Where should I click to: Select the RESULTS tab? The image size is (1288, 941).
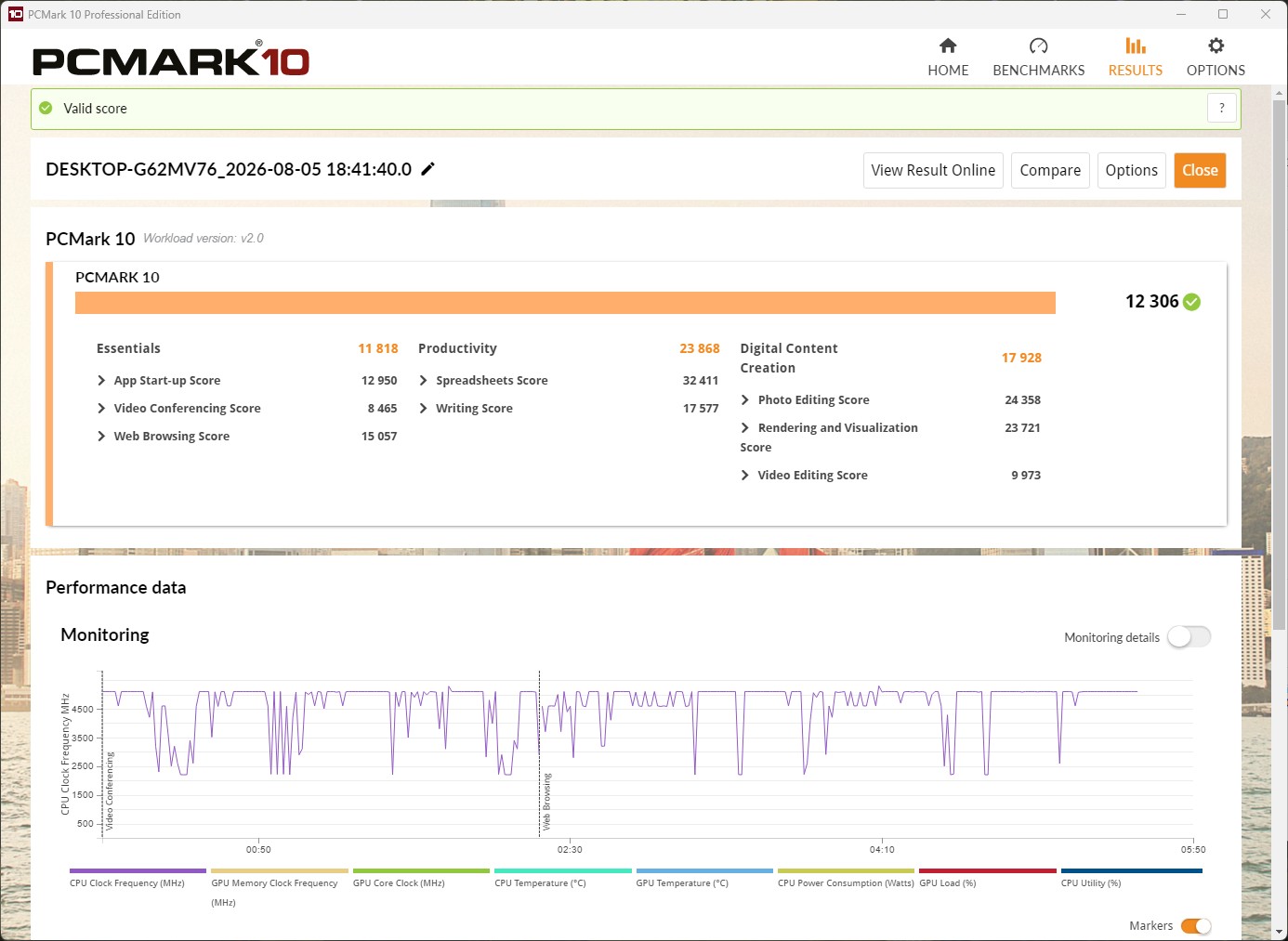1136,58
